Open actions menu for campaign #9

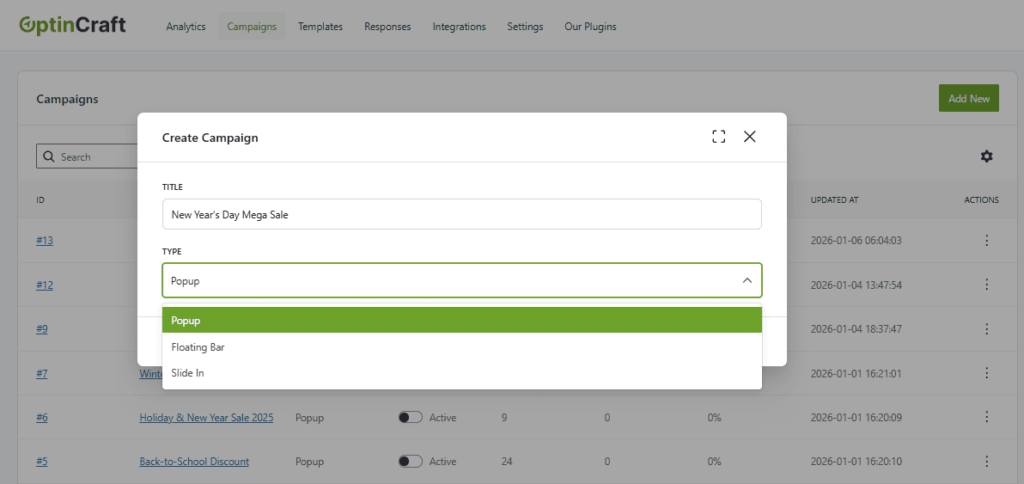(987, 329)
